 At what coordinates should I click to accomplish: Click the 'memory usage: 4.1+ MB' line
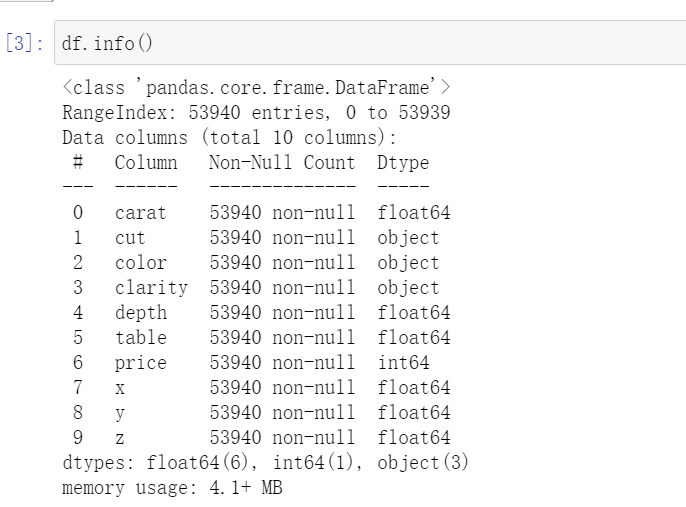172,488
